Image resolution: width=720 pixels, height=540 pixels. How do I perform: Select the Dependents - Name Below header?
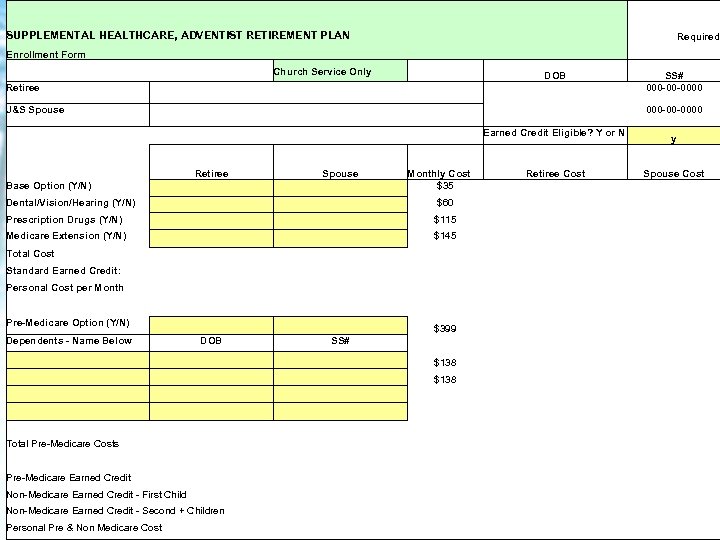(69, 341)
